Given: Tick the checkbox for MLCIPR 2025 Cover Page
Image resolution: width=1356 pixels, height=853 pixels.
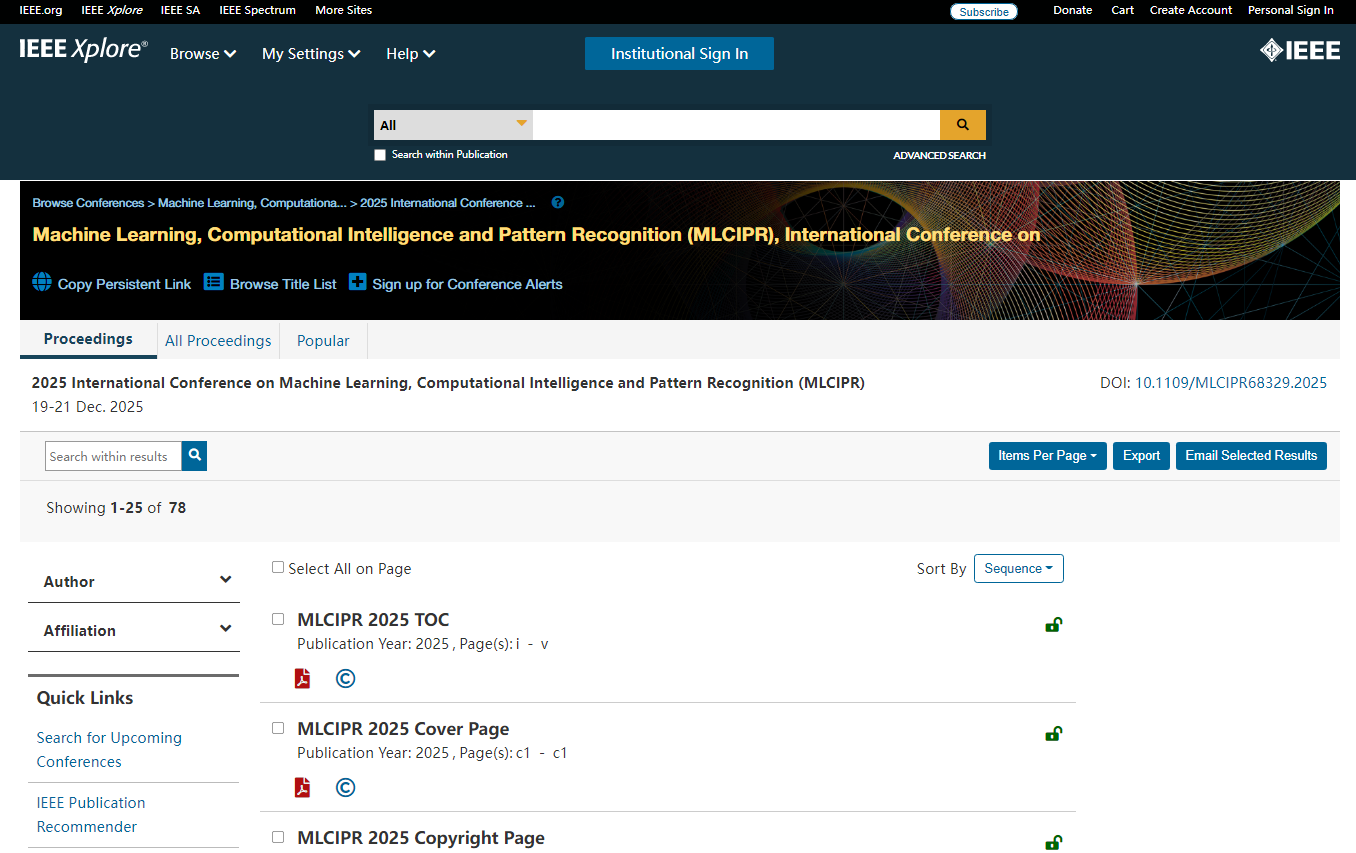Looking at the screenshot, I should [x=278, y=728].
